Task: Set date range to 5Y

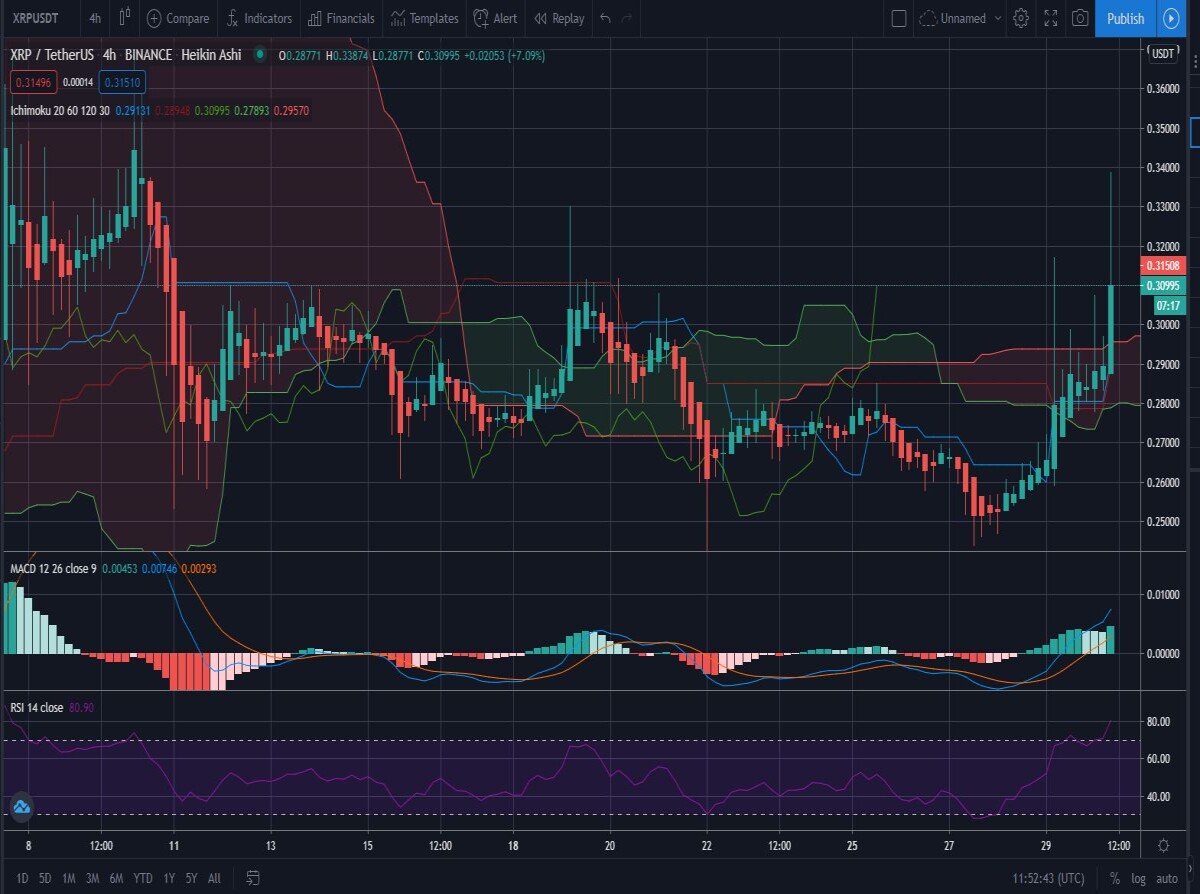Action: tap(191, 878)
